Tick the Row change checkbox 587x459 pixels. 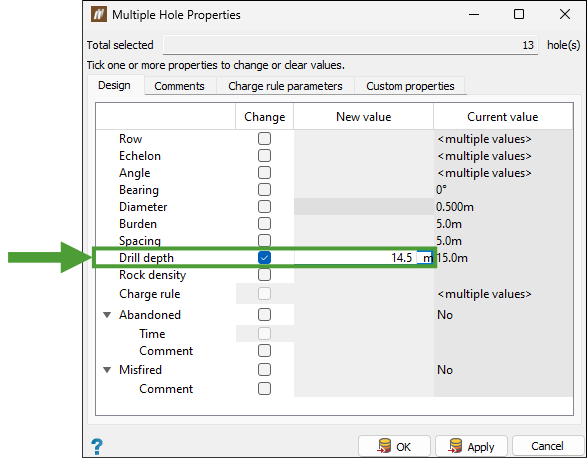[x=264, y=139]
